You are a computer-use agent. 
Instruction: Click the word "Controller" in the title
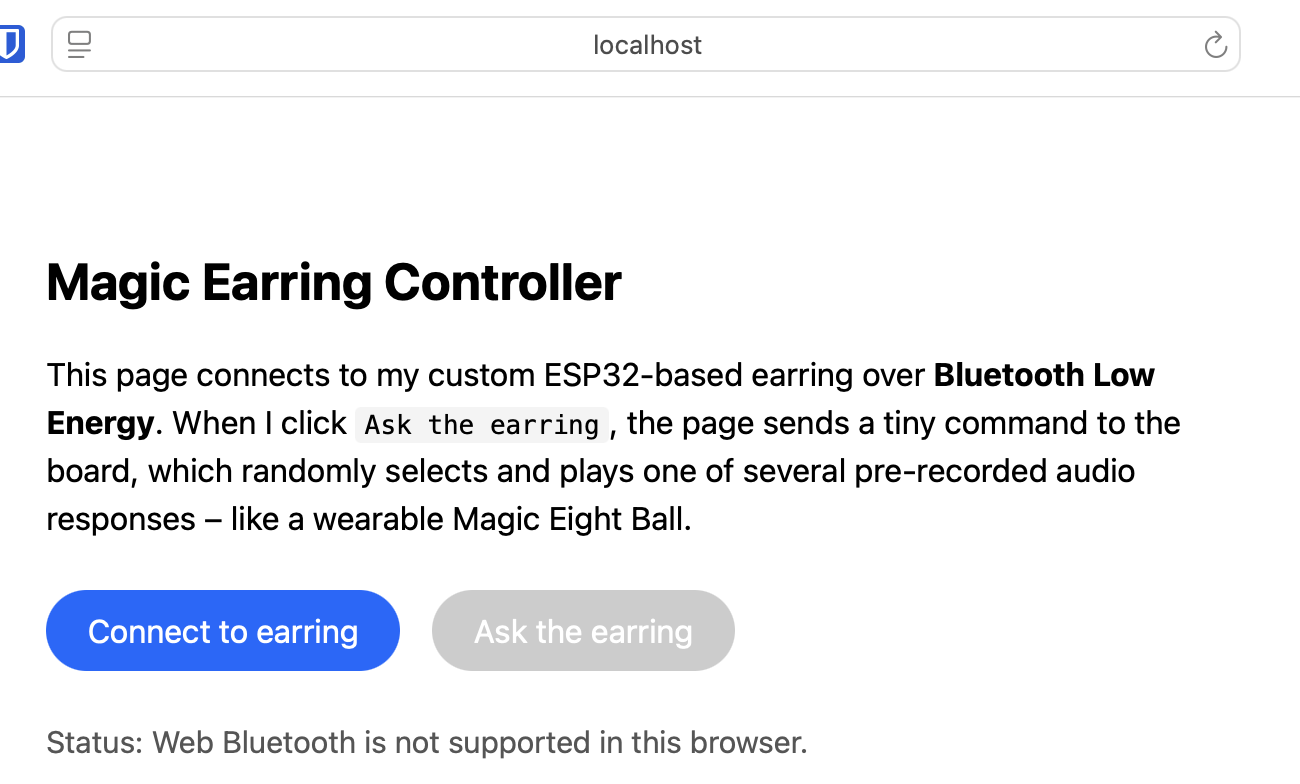pos(503,282)
